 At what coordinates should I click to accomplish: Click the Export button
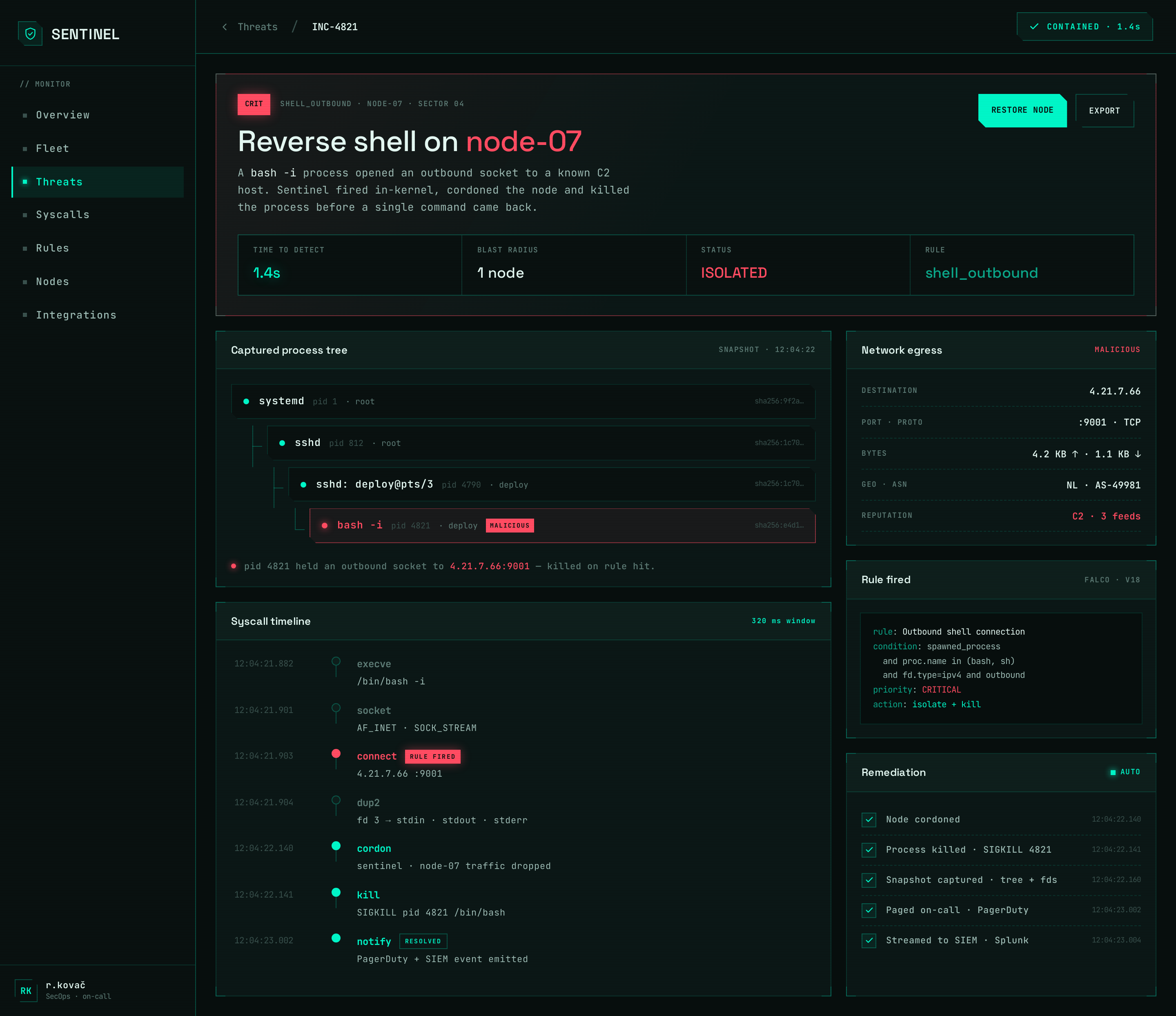coord(1105,111)
